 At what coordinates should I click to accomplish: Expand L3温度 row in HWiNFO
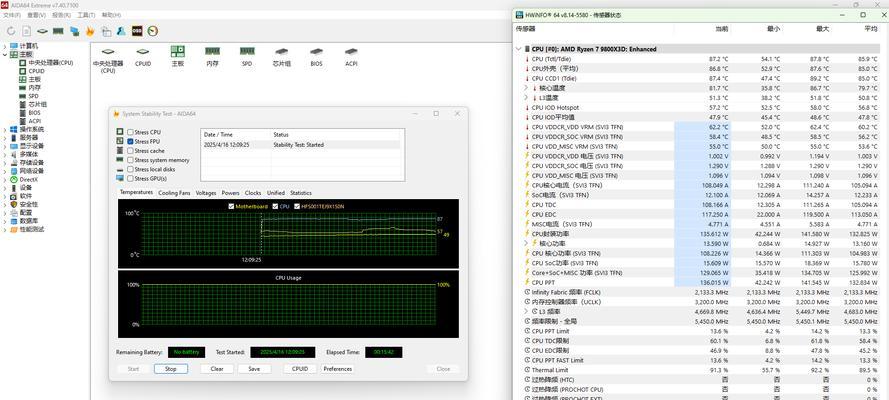point(526,97)
